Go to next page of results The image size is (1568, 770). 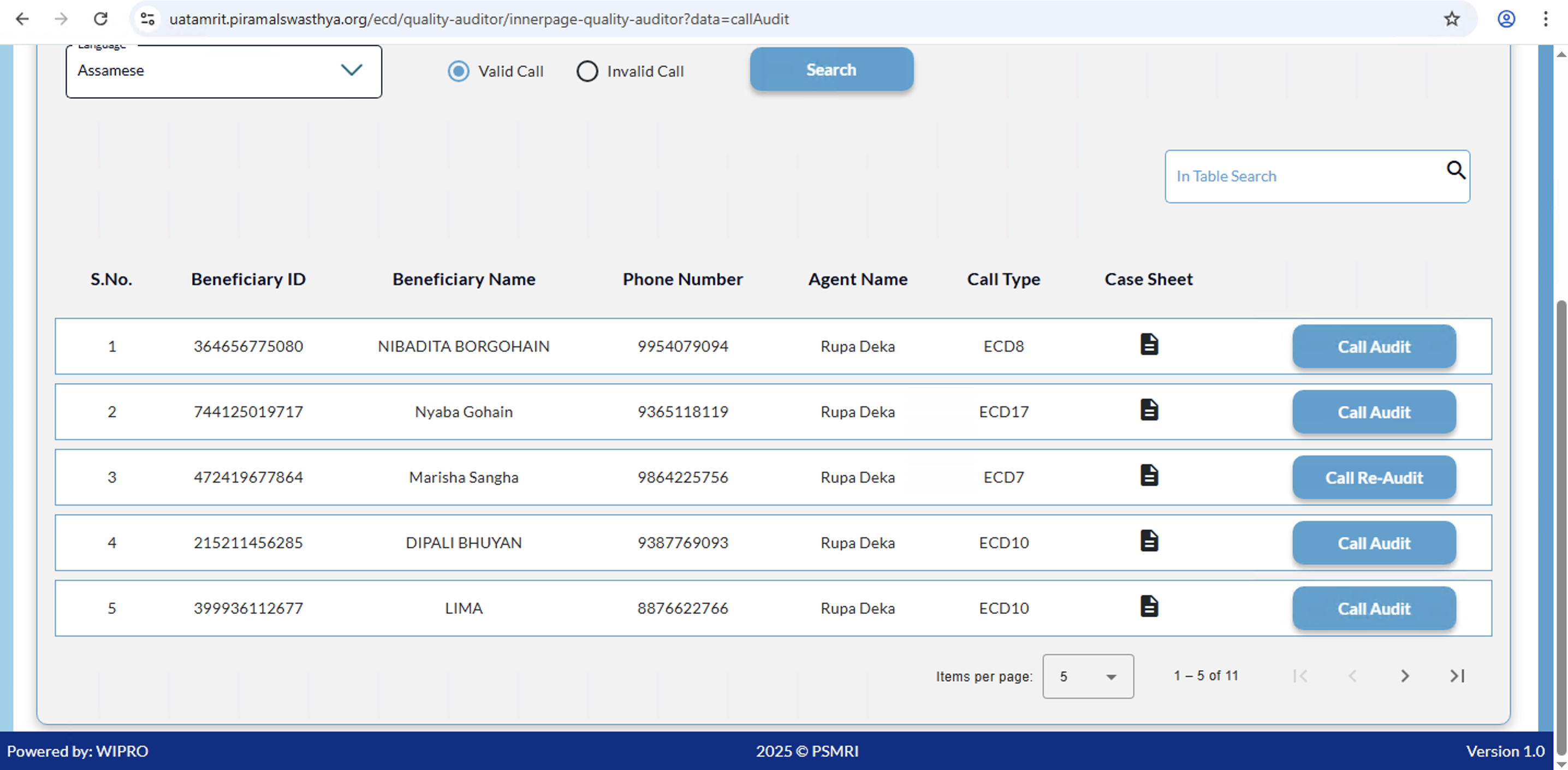click(1404, 676)
